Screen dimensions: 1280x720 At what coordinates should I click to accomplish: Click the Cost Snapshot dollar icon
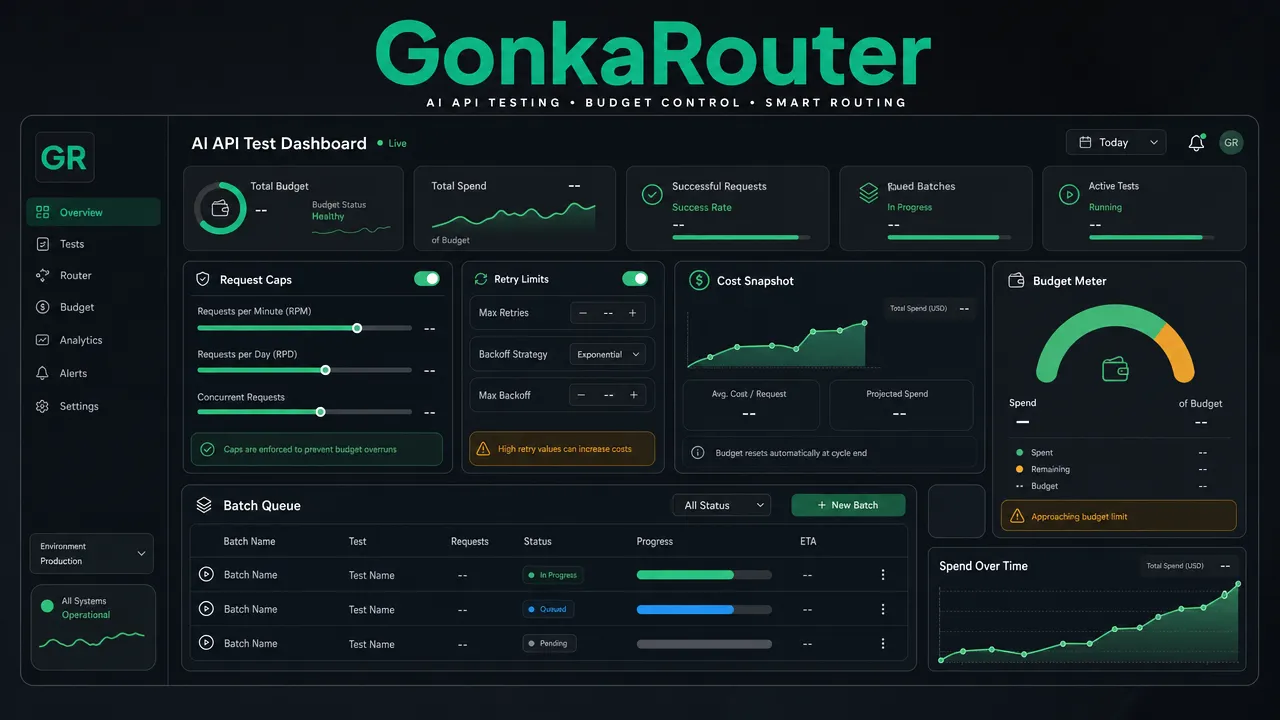tap(699, 281)
